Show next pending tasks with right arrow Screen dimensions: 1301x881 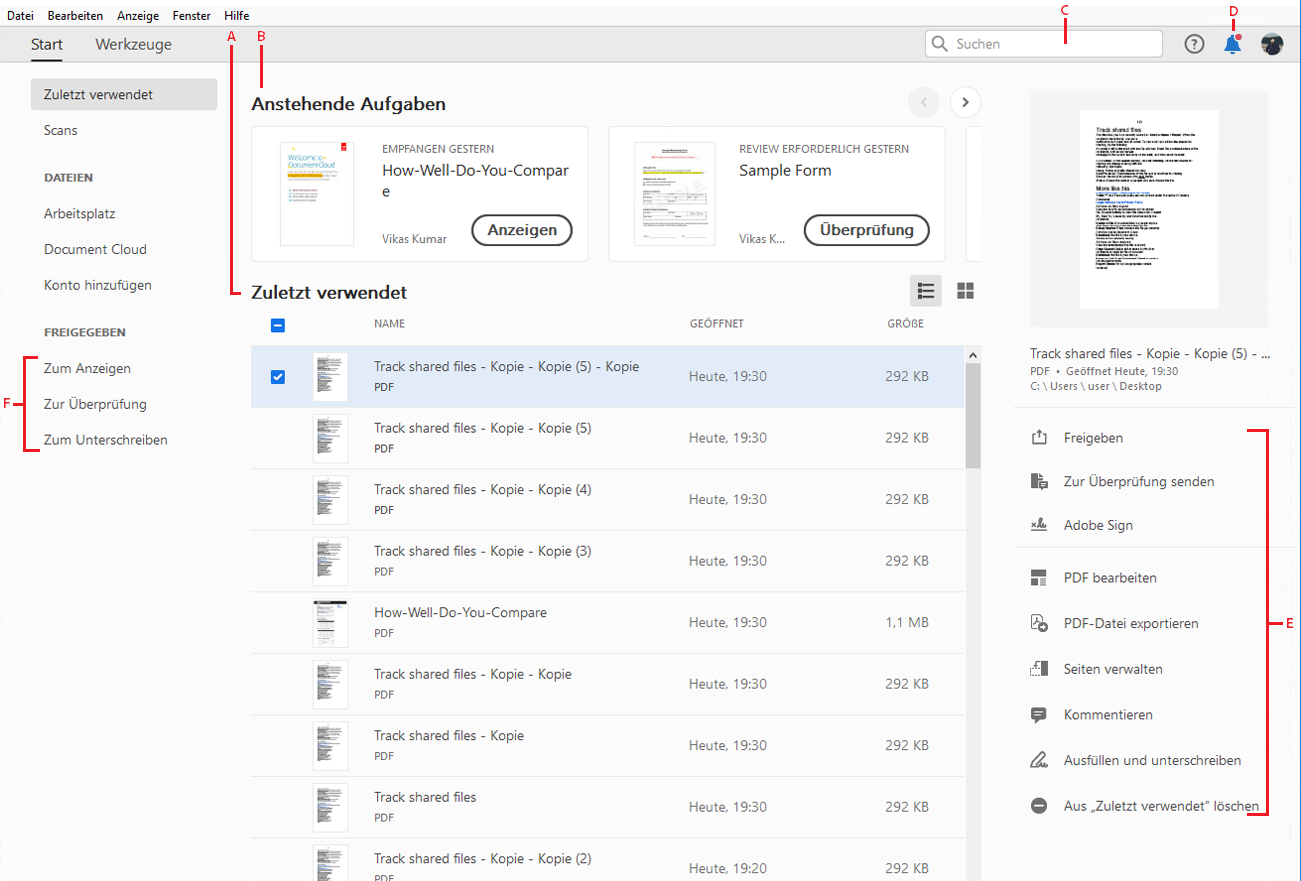[965, 102]
